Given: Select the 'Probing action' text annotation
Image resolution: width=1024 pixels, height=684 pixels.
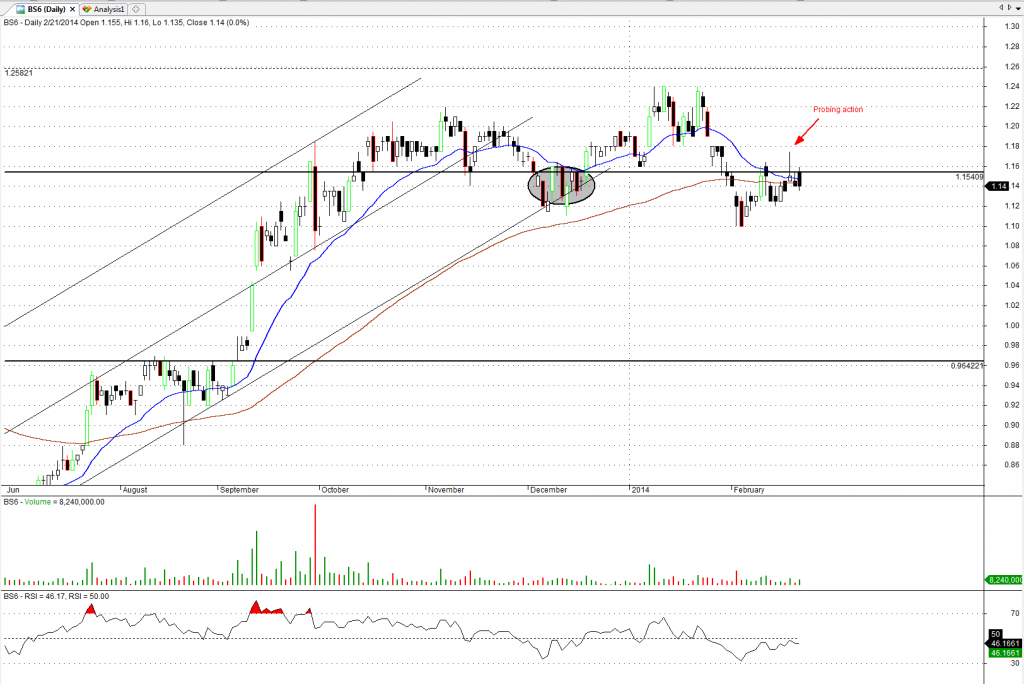Looking at the screenshot, I should (x=836, y=109).
